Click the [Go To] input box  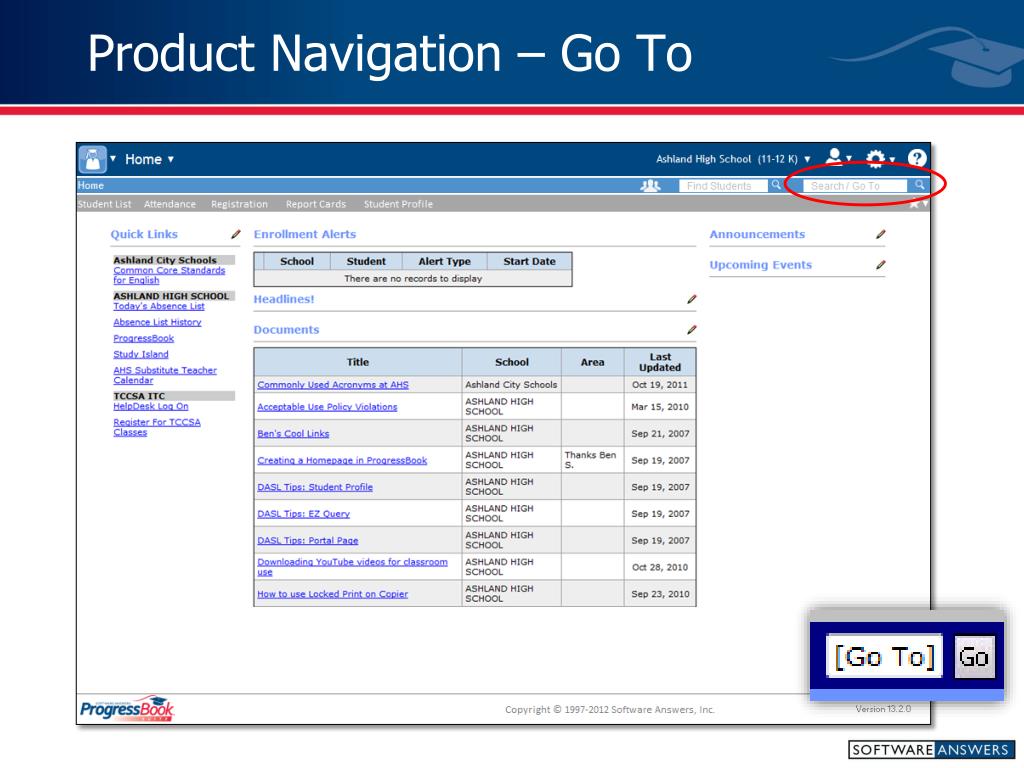[884, 656]
